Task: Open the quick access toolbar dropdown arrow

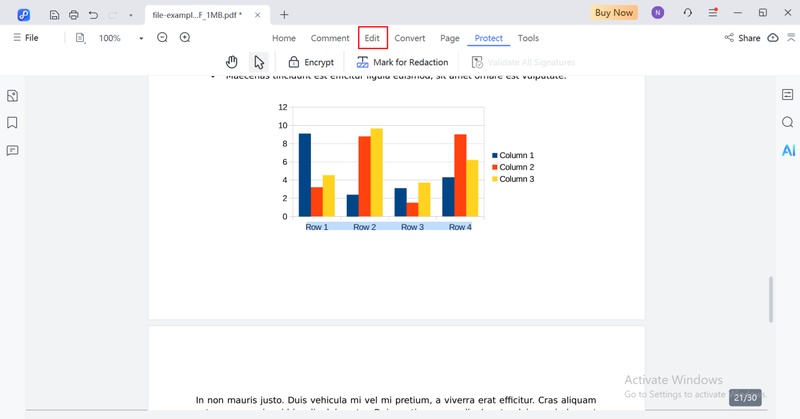Action: click(131, 15)
